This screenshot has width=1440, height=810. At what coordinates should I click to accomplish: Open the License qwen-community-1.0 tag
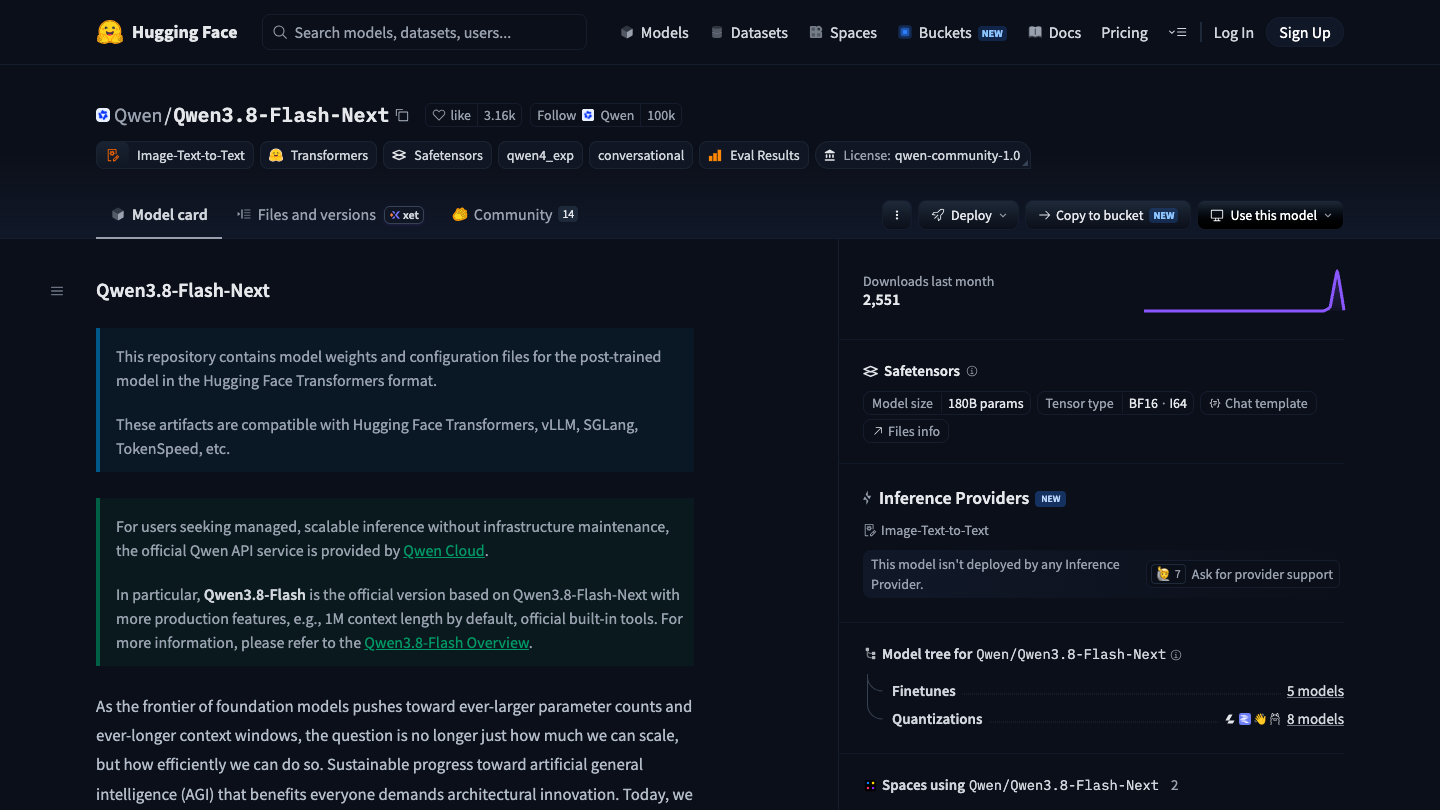[922, 155]
